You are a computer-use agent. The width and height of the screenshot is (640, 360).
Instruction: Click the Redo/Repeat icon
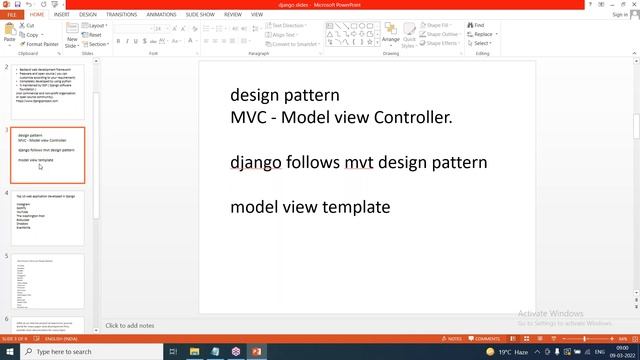pos(43,4)
